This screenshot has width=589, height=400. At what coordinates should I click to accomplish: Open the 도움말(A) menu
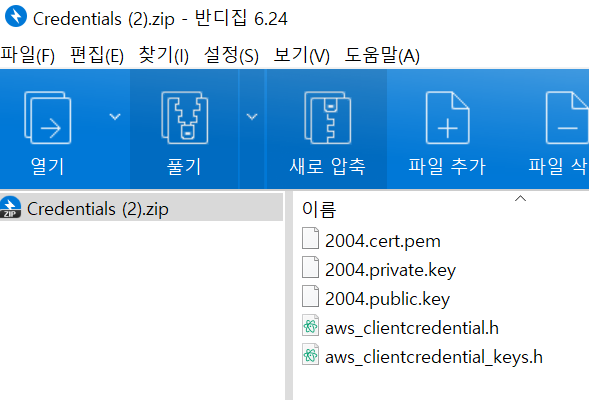tap(382, 55)
